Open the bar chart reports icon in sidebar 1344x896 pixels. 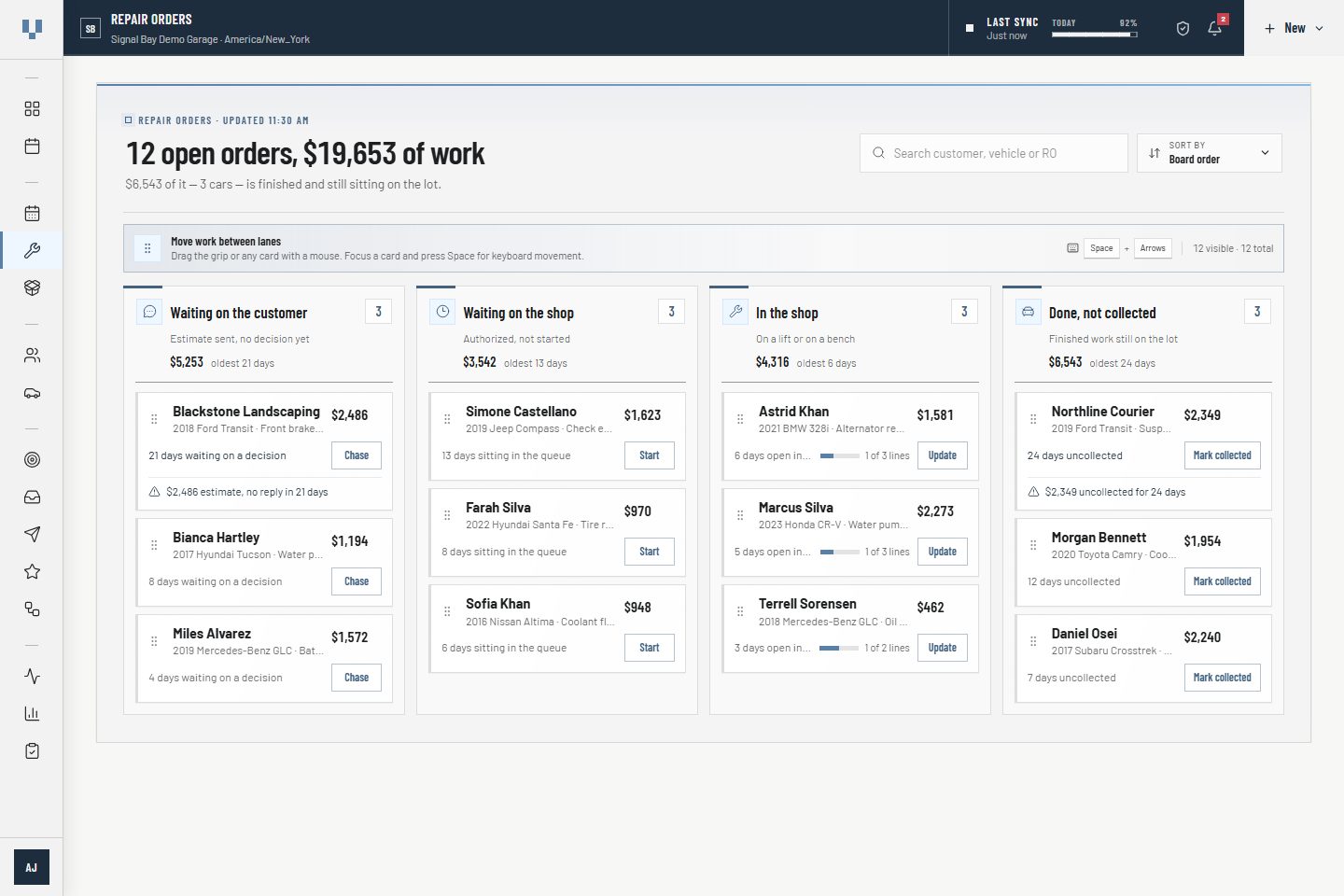(x=32, y=714)
